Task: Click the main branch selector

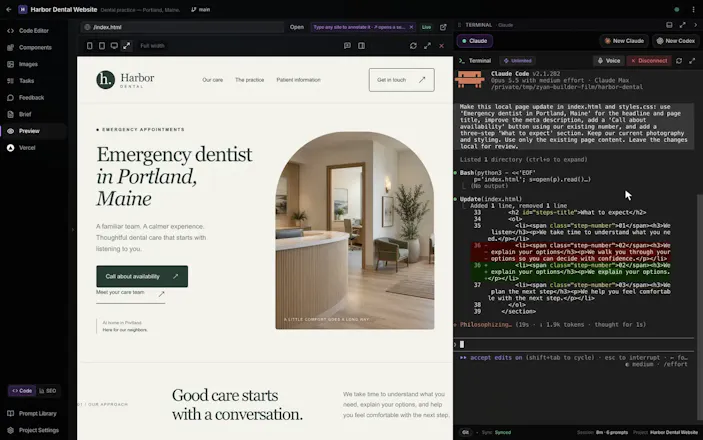Action: (200, 9)
